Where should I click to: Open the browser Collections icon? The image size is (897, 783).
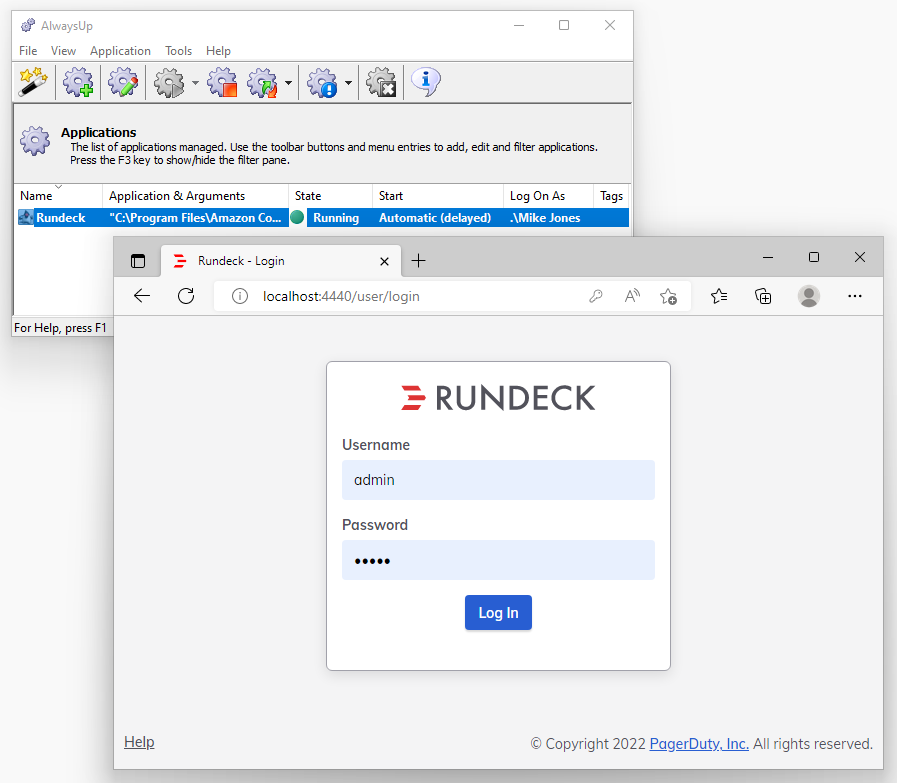pyautogui.click(x=763, y=296)
